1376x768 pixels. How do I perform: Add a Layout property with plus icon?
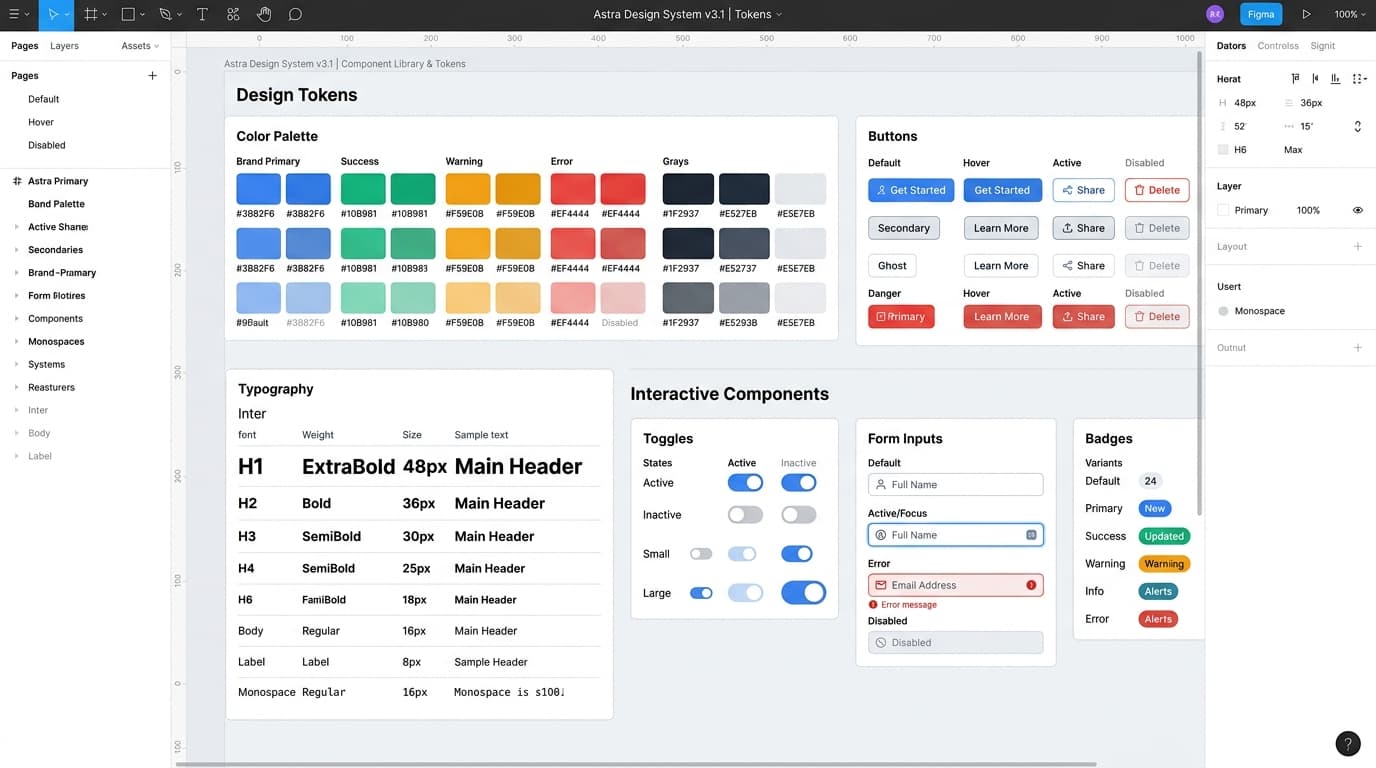click(x=1357, y=246)
